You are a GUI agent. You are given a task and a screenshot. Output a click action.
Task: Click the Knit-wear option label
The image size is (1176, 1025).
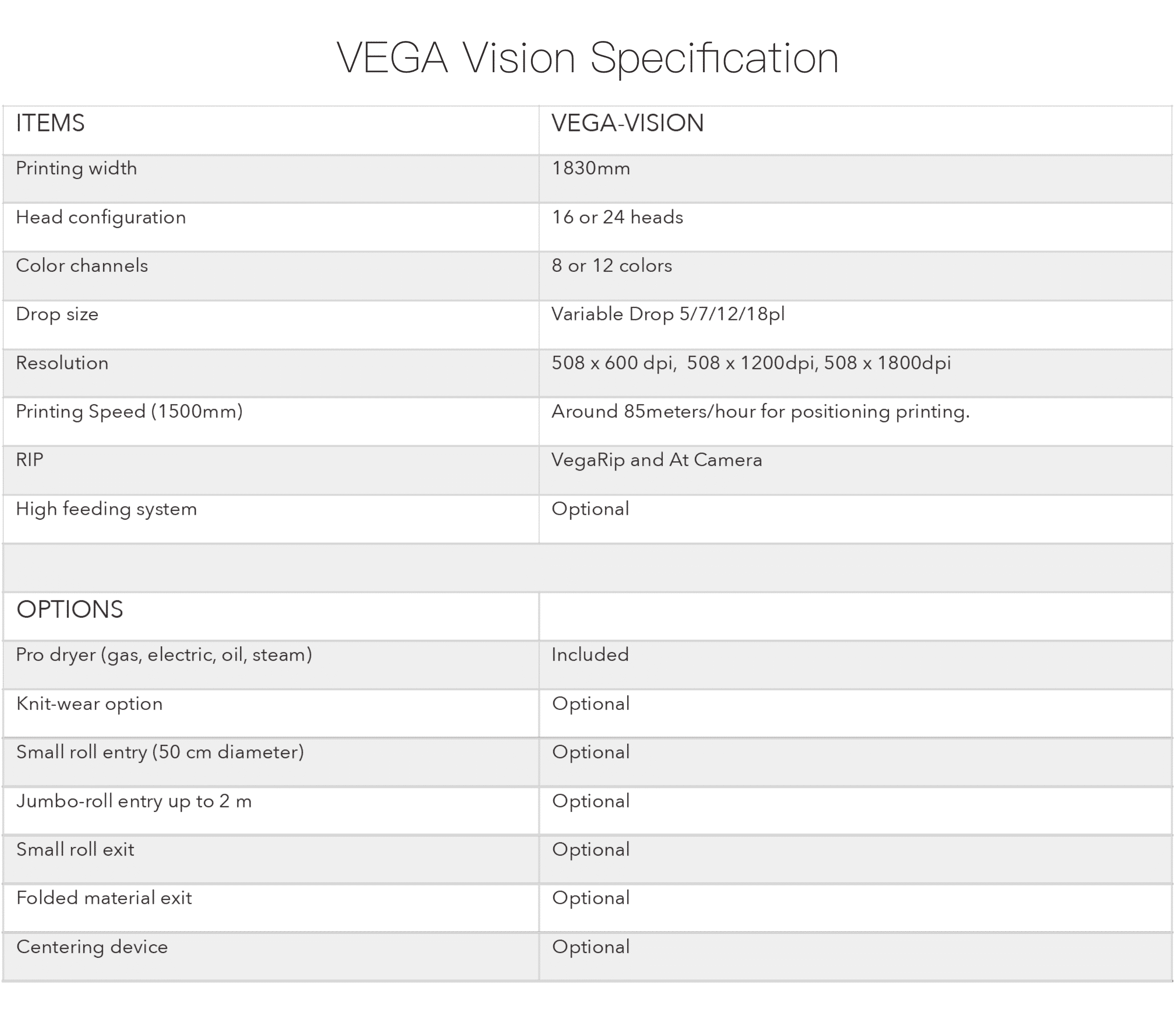click(90, 704)
